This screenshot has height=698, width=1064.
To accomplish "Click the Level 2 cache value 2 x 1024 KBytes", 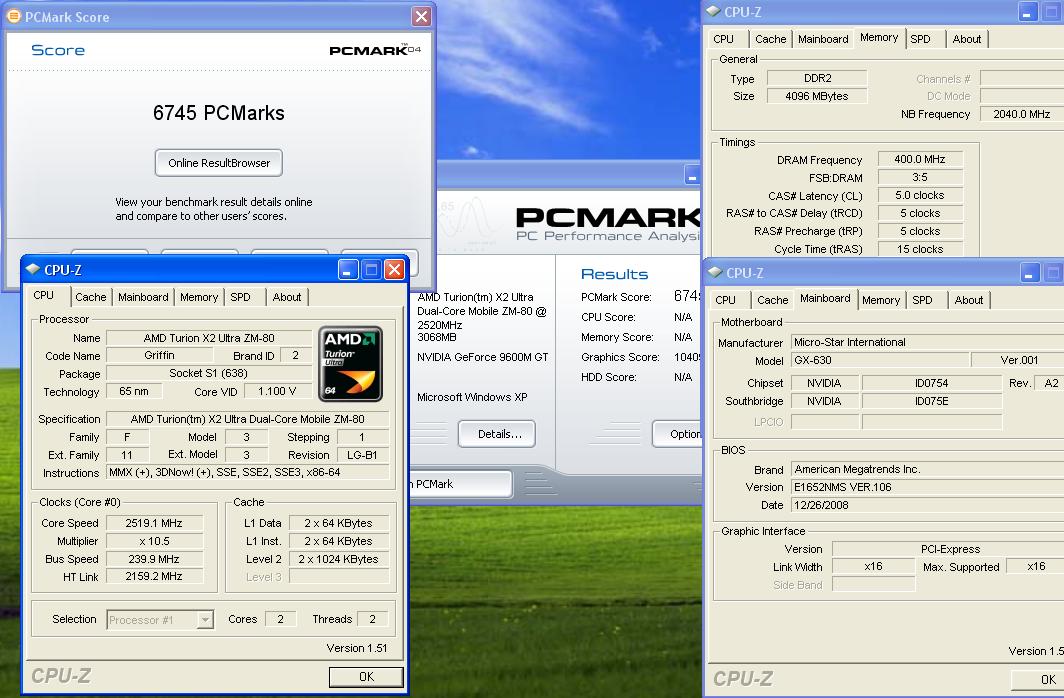I will click(339, 559).
